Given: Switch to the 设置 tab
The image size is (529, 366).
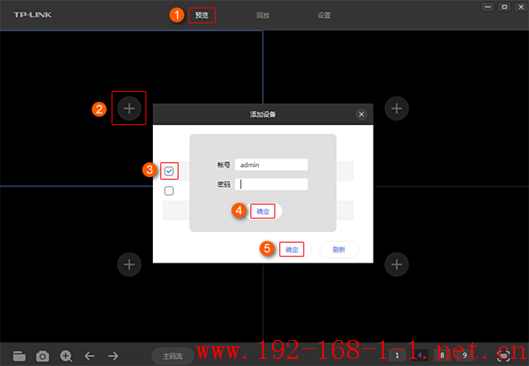Looking at the screenshot, I should [324, 15].
